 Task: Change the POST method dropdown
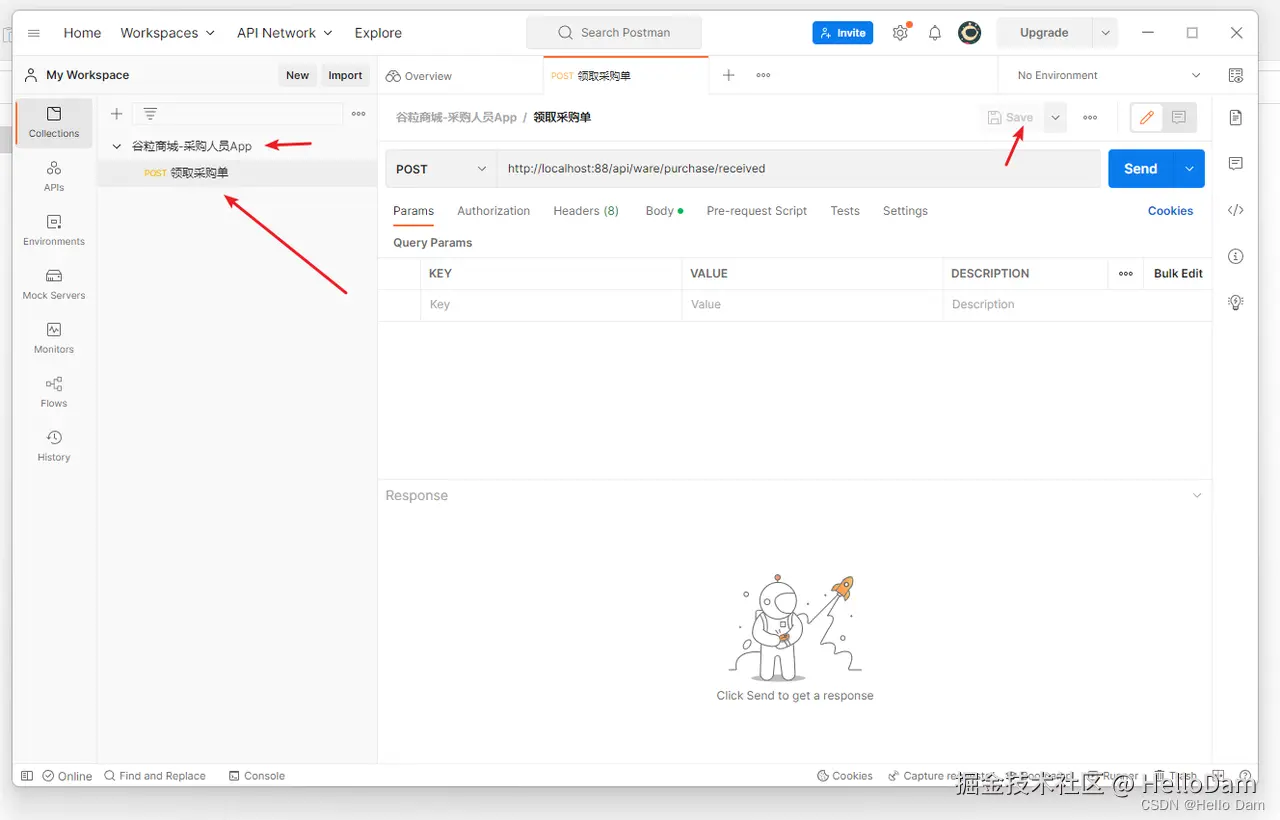[441, 169]
